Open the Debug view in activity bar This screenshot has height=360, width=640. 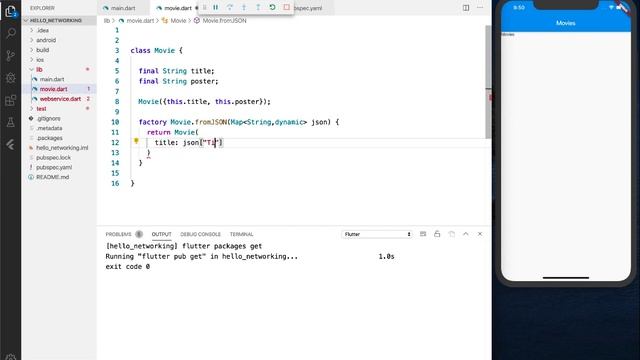11,78
